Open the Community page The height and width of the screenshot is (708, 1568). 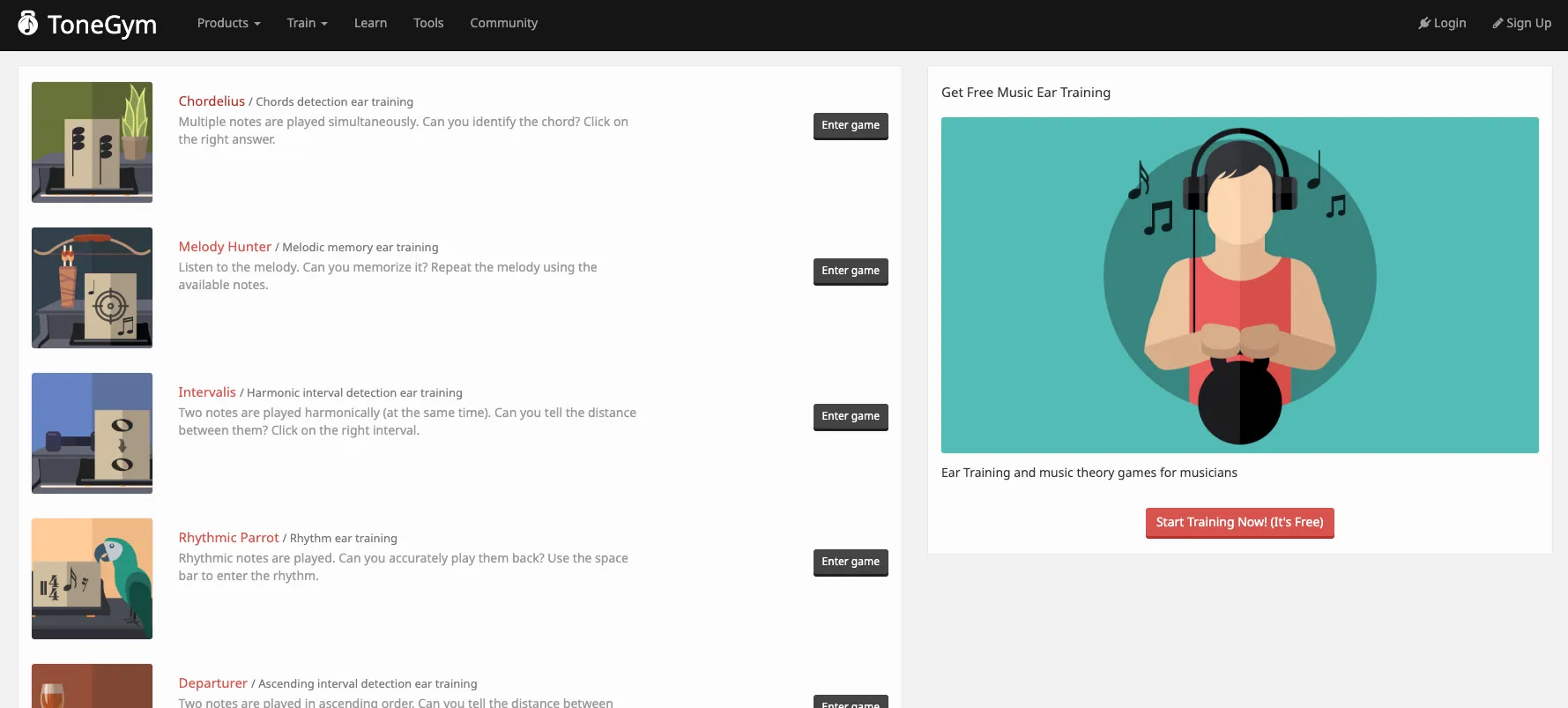click(503, 23)
